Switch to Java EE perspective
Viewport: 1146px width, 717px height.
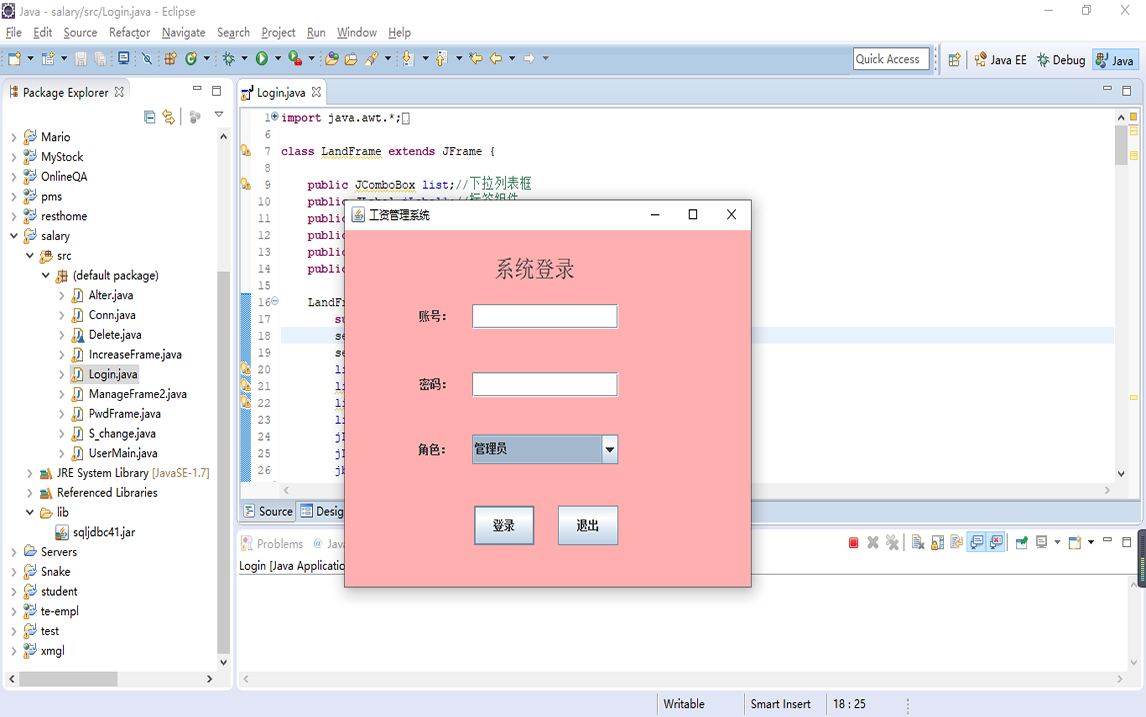tap(1000, 60)
